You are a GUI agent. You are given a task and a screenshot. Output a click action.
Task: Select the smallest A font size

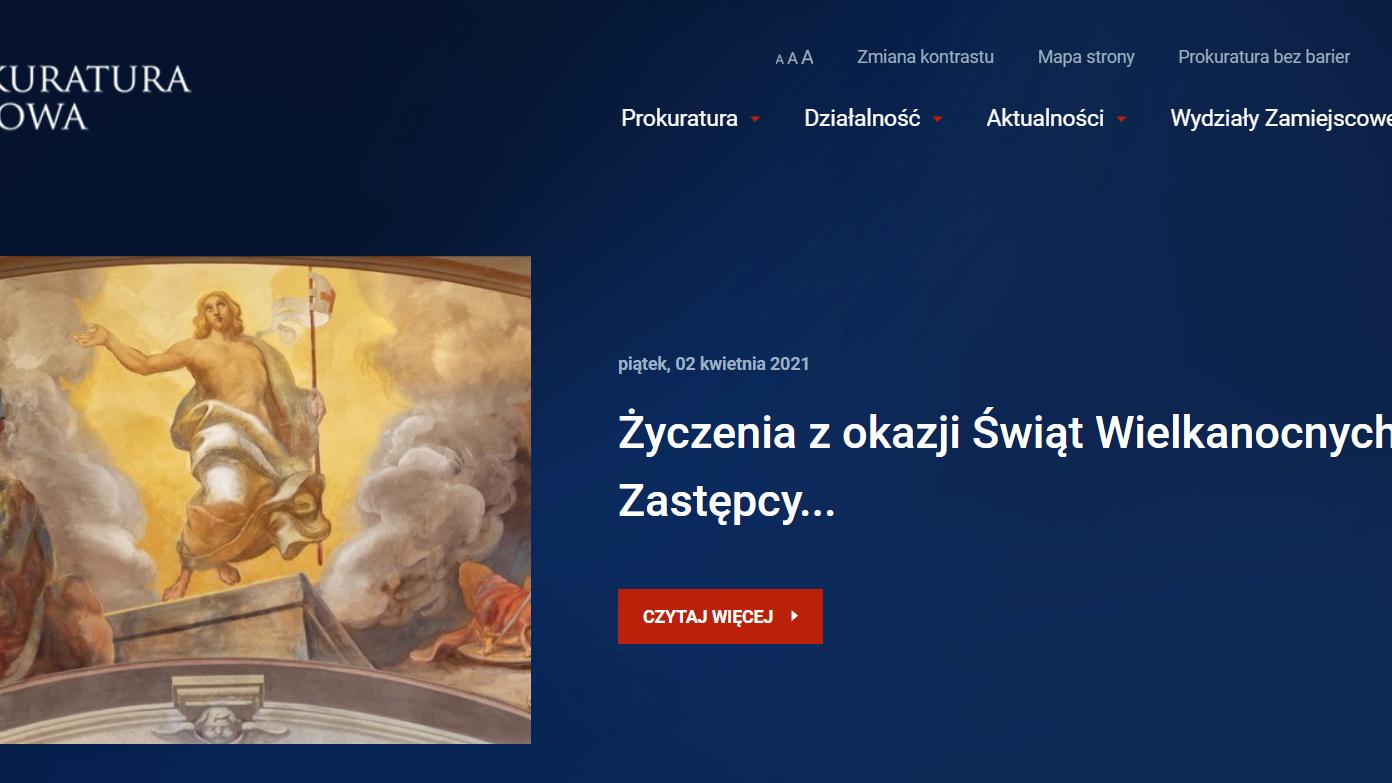click(779, 59)
